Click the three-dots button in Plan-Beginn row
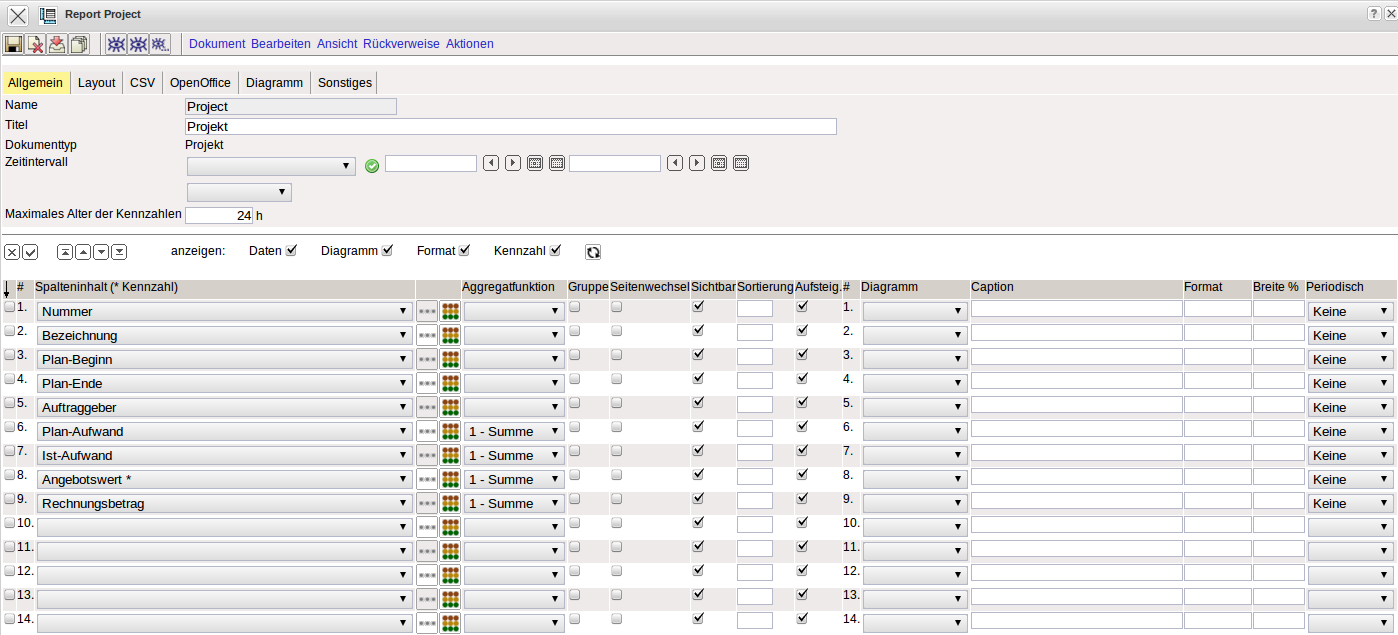This screenshot has width=1398, height=635. (x=427, y=360)
